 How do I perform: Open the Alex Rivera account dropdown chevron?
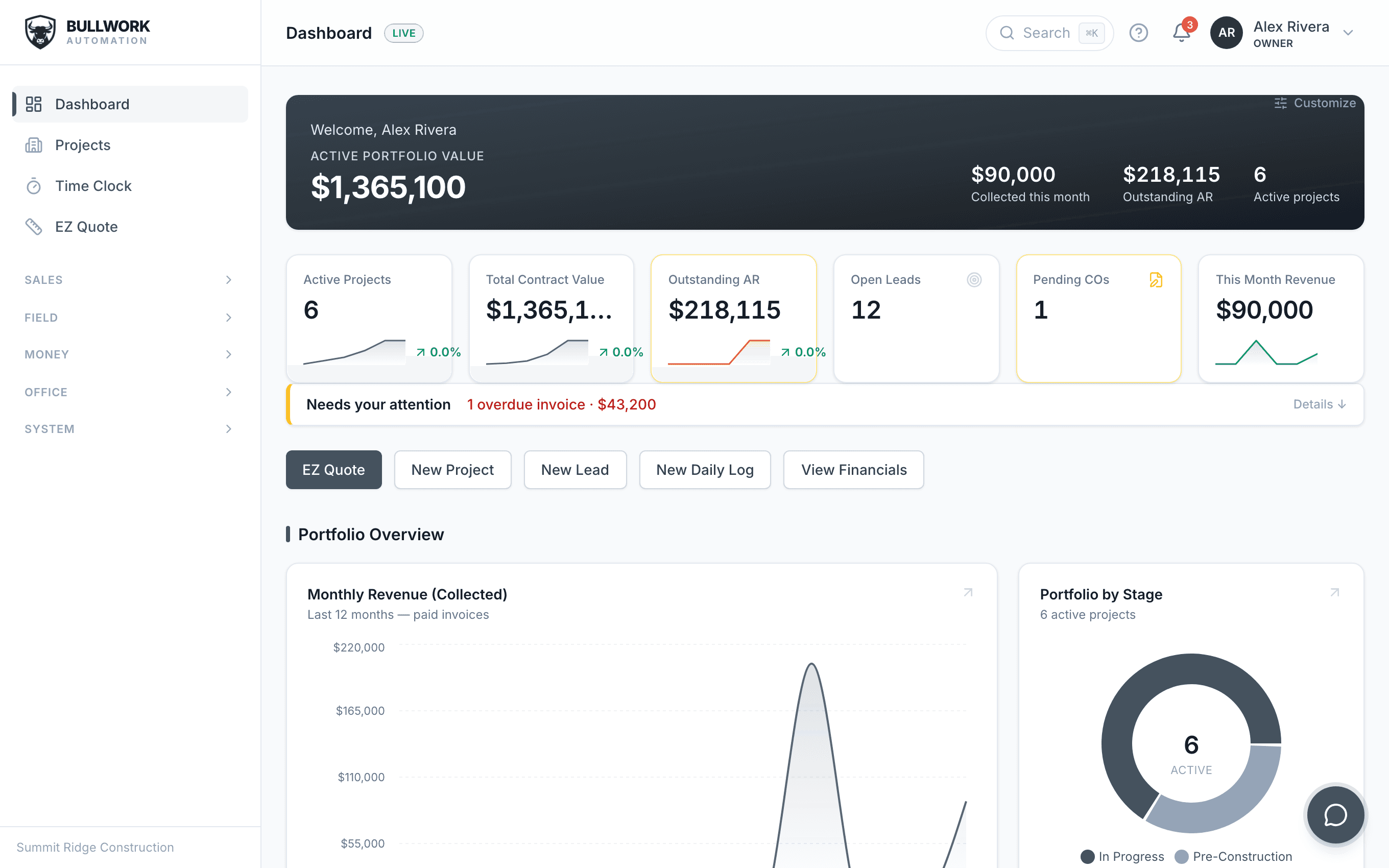pyautogui.click(x=1348, y=33)
